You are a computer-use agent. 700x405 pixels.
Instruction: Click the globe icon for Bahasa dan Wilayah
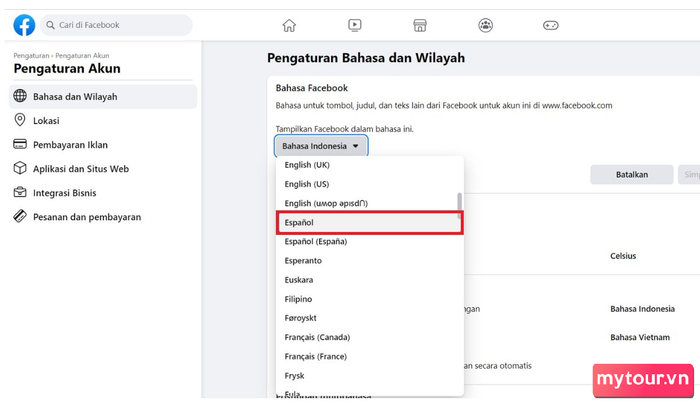coord(20,96)
